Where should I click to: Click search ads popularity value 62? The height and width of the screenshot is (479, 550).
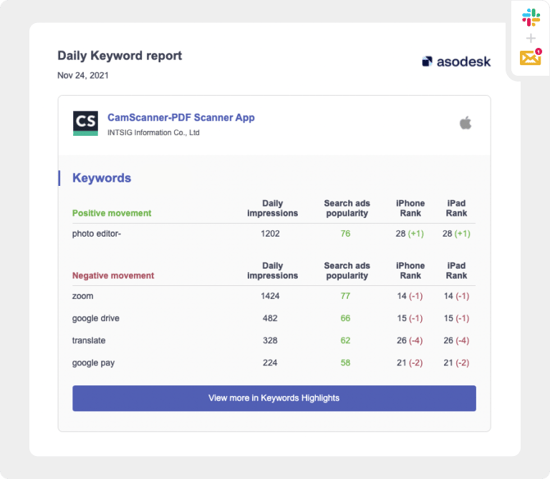[346, 340]
